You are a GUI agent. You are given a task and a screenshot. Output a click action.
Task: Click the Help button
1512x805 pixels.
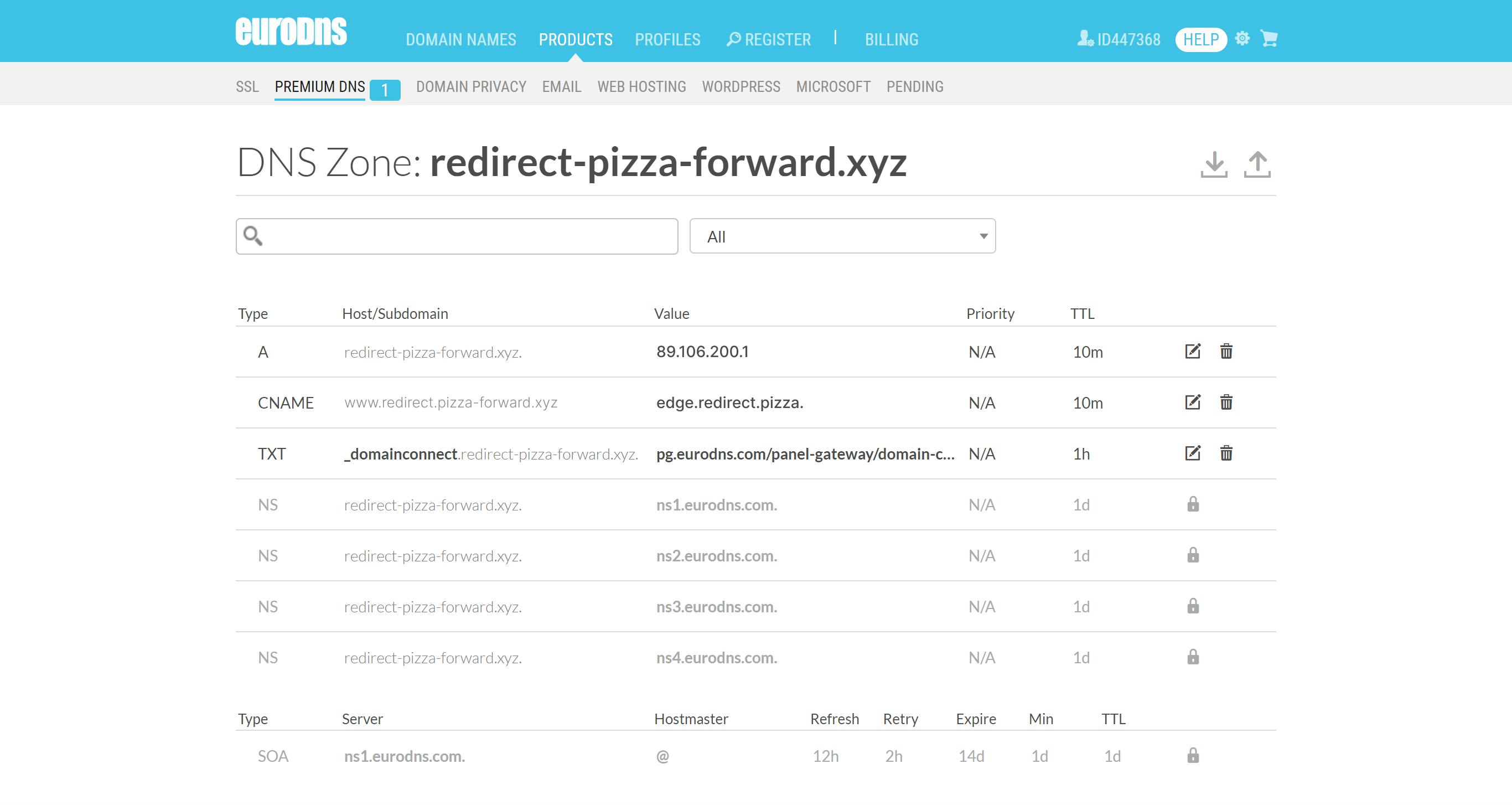[1200, 39]
